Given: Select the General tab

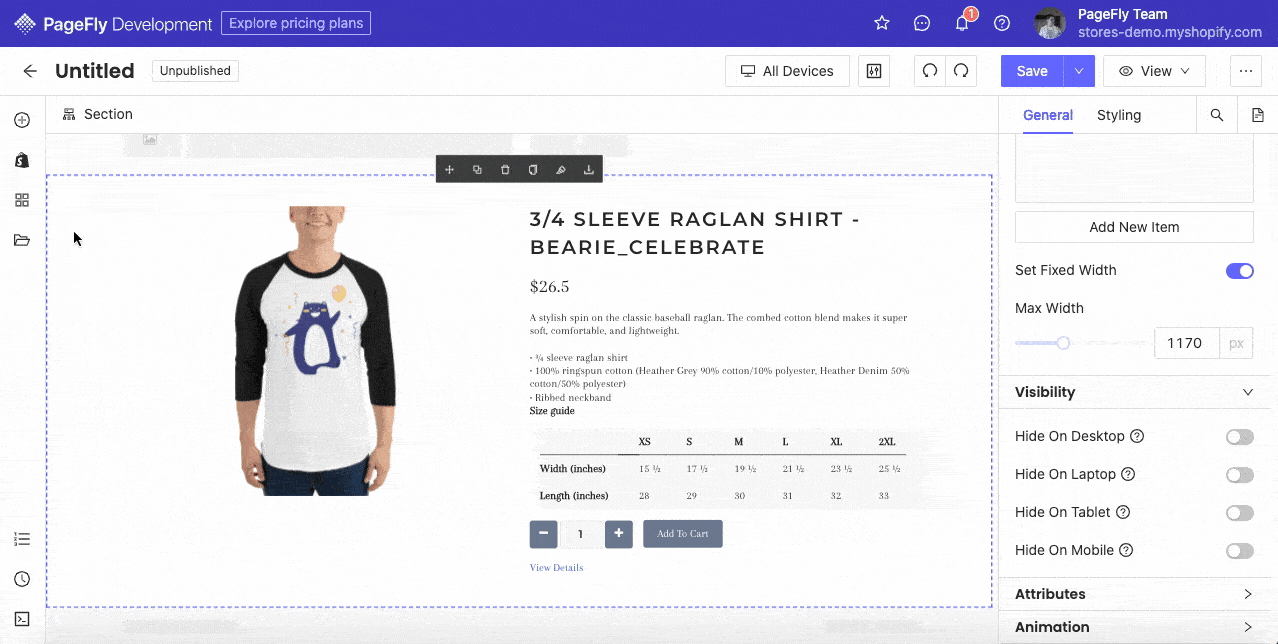Looking at the screenshot, I should pos(1047,115).
